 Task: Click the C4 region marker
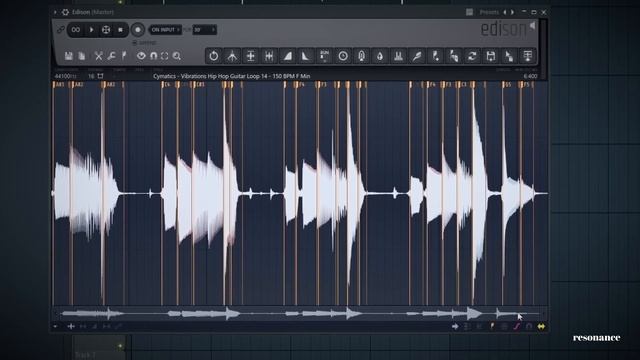(166, 85)
